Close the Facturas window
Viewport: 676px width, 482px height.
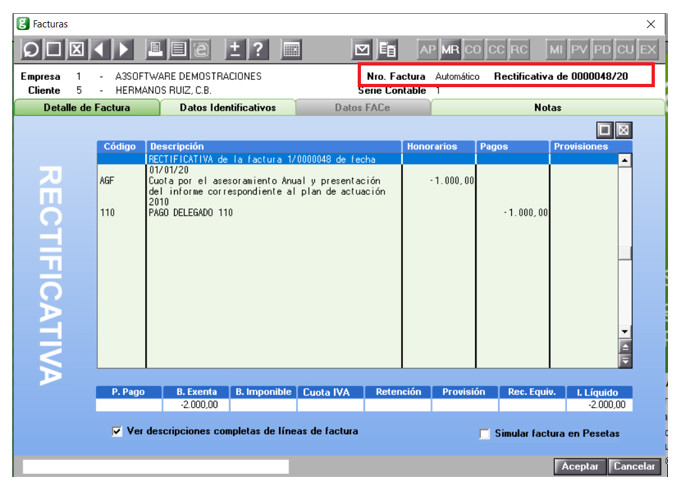pos(651,24)
